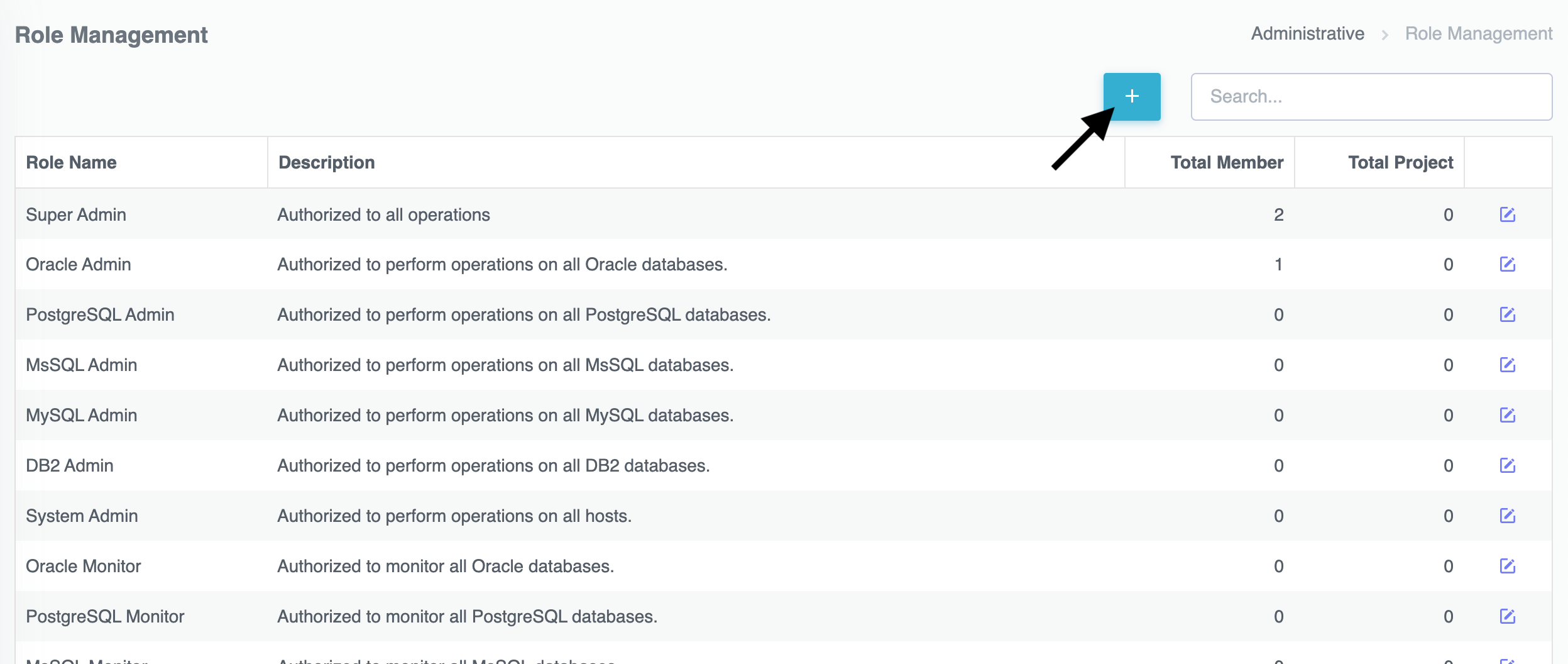Edit the System Admin role
The image size is (1568, 664).
pyautogui.click(x=1507, y=516)
